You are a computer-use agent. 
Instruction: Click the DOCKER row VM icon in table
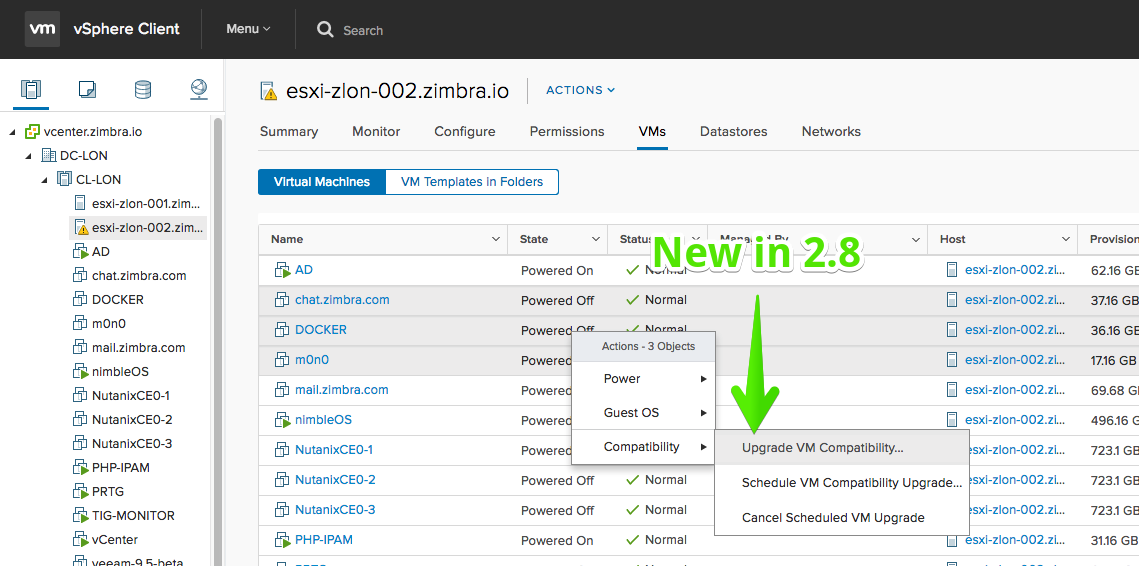282,330
